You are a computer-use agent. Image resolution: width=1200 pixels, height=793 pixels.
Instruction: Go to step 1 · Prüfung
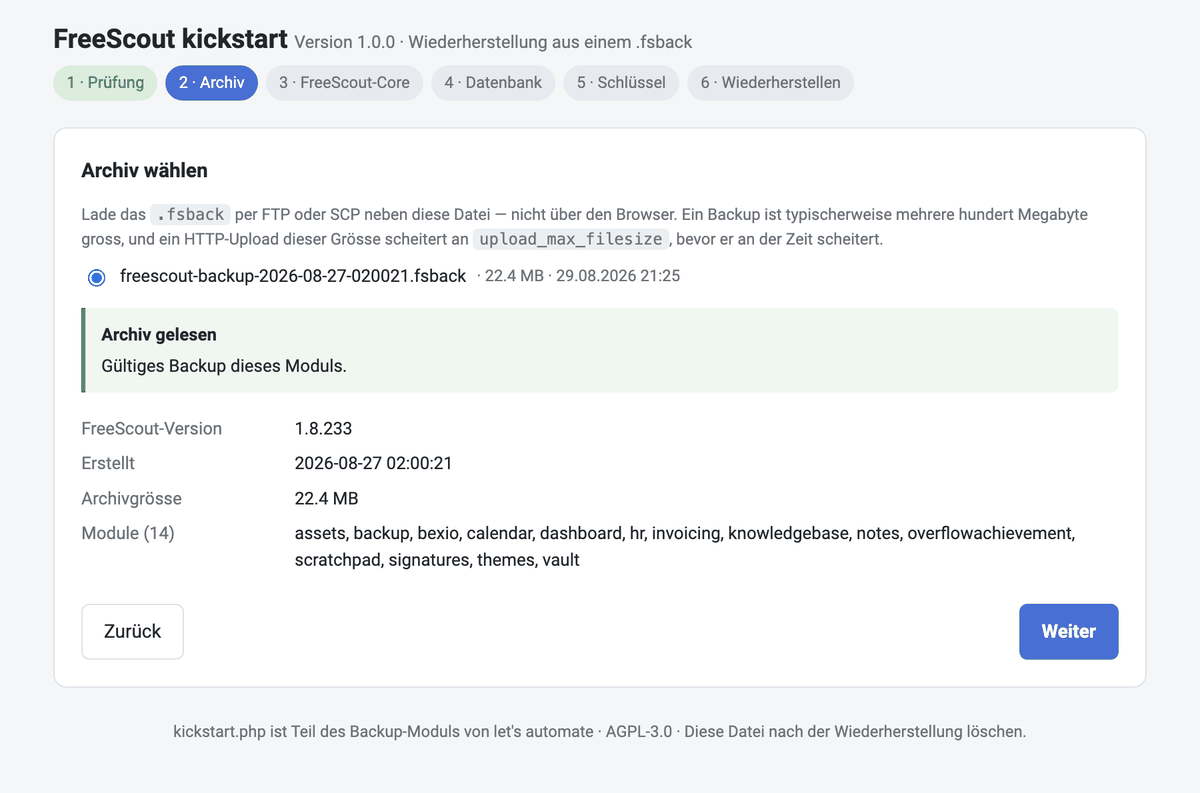pos(105,83)
